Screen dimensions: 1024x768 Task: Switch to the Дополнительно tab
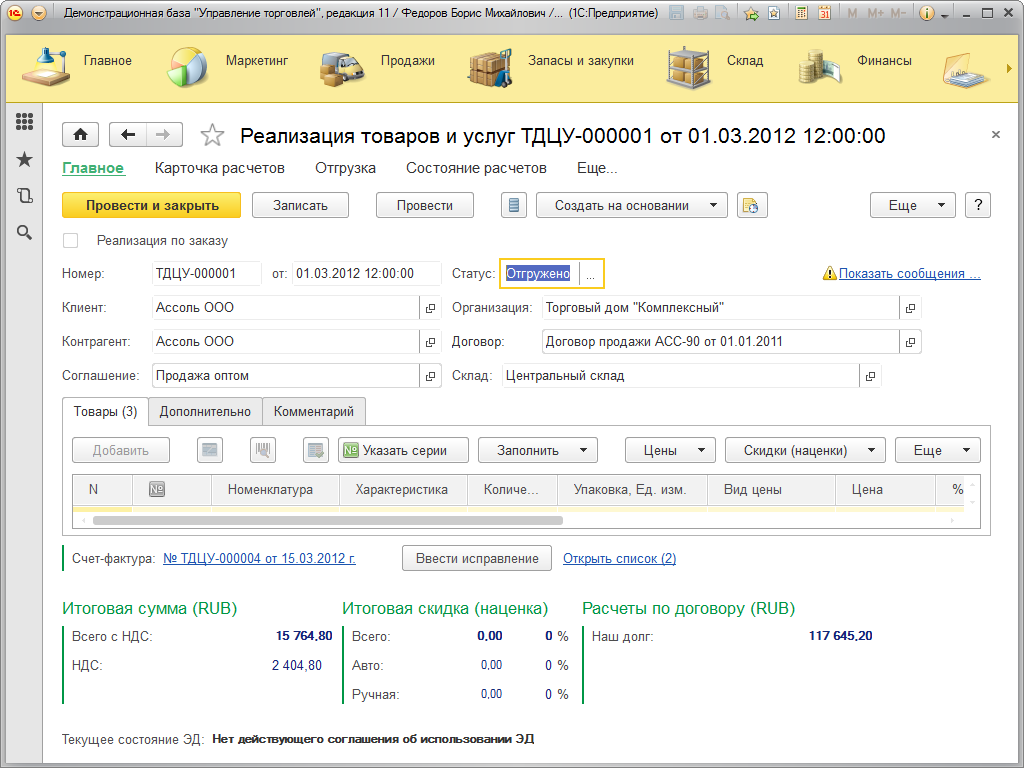[205, 411]
